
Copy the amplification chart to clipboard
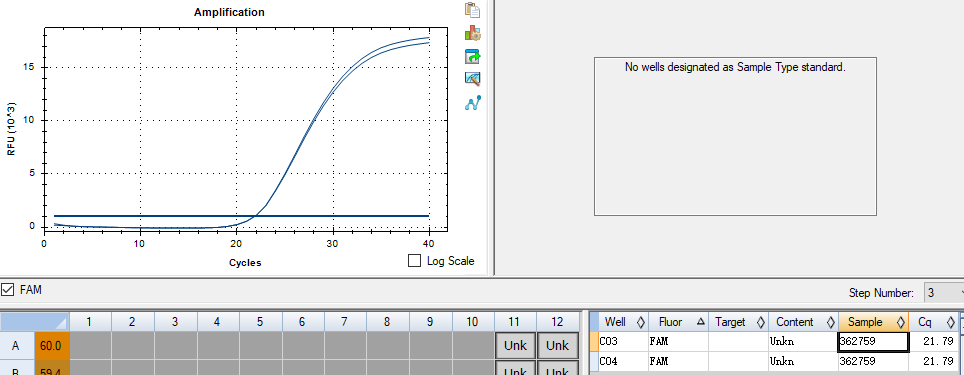(x=472, y=10)
